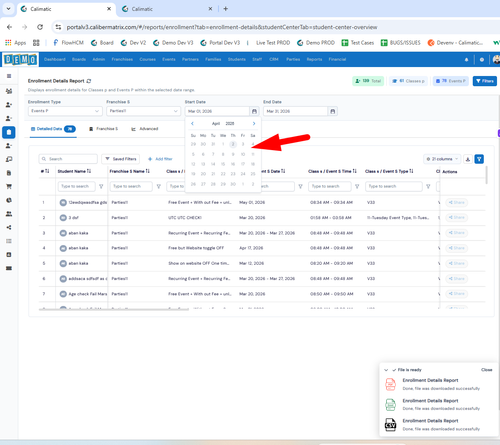
Task: Click the download export icon above the table
Action: click(468, 159)
